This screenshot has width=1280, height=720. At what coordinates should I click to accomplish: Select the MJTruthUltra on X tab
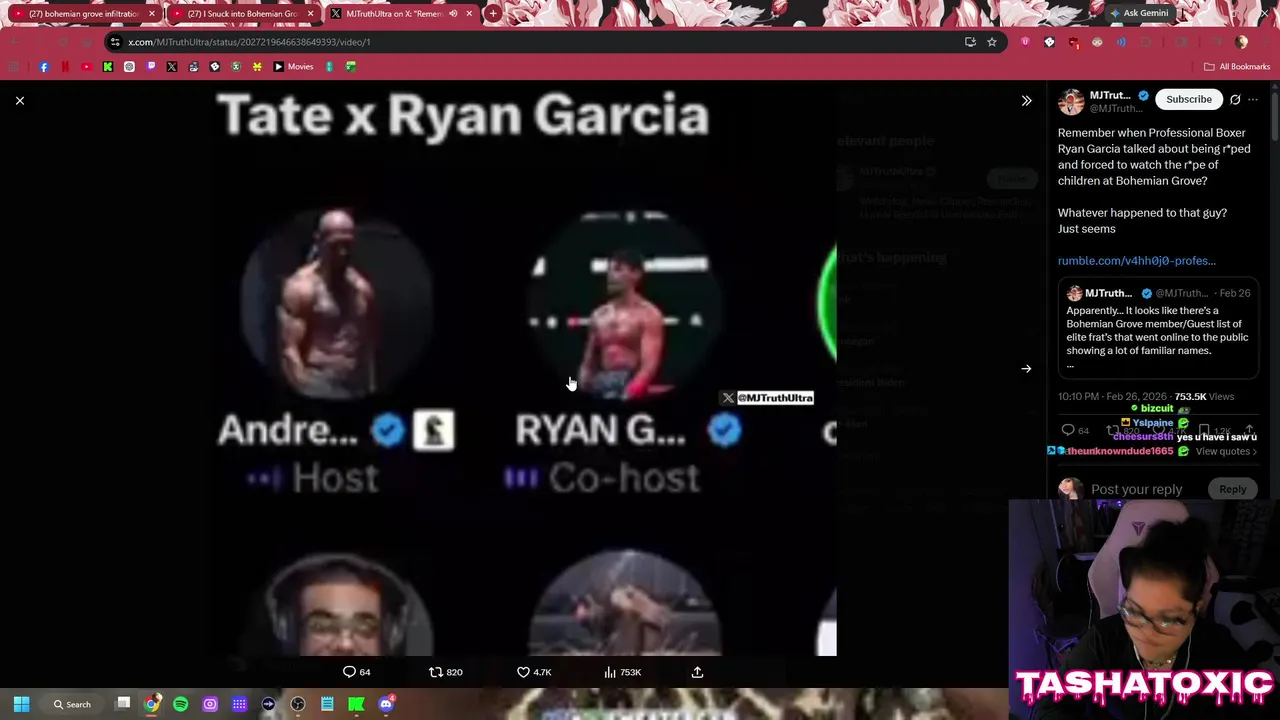[x=395, y=14]
